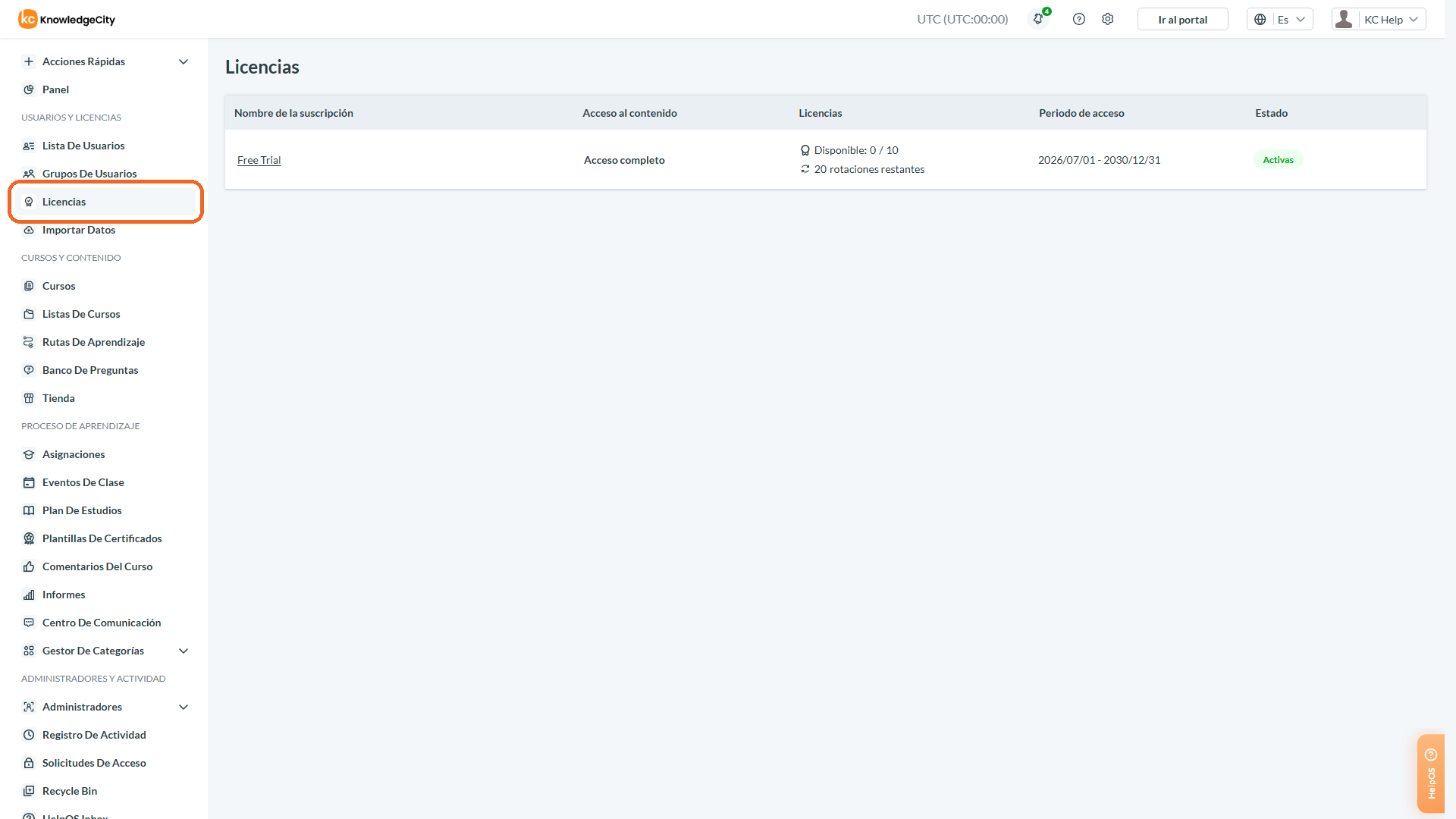Open Banco De Preguntas
This screenshot has width=1456, height=819.
click(90, 370)
